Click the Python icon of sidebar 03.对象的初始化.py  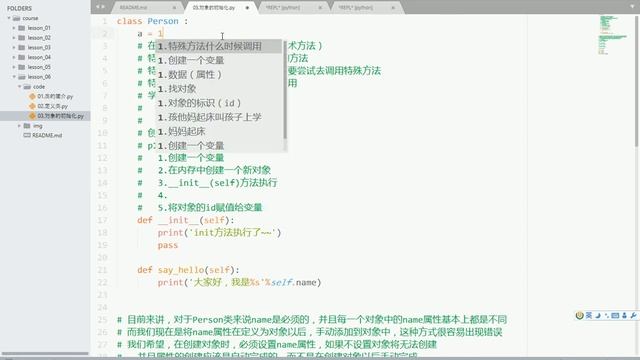pos(32,116)
